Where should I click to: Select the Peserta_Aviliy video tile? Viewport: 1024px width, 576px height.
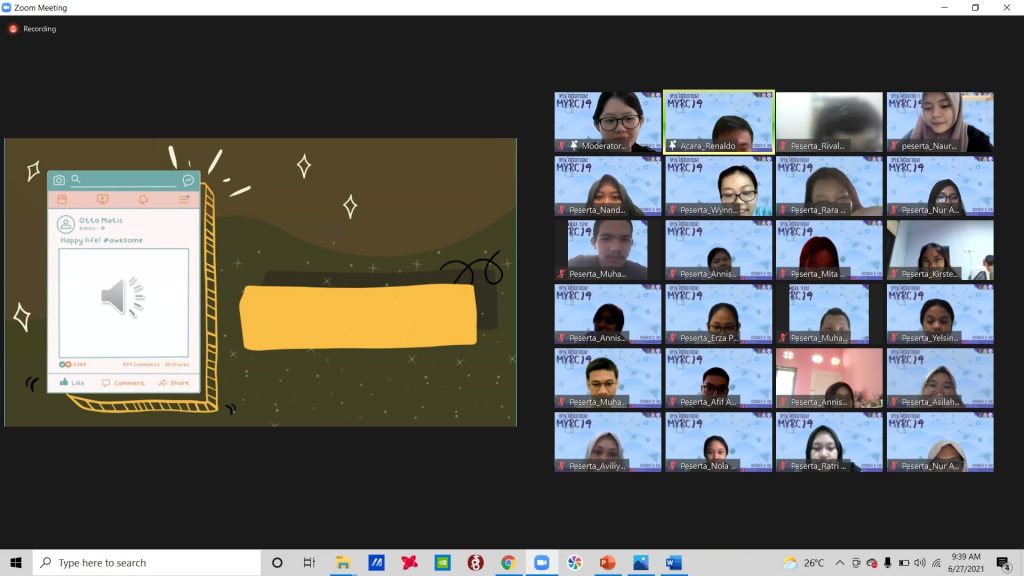click(x=607, y=442)
